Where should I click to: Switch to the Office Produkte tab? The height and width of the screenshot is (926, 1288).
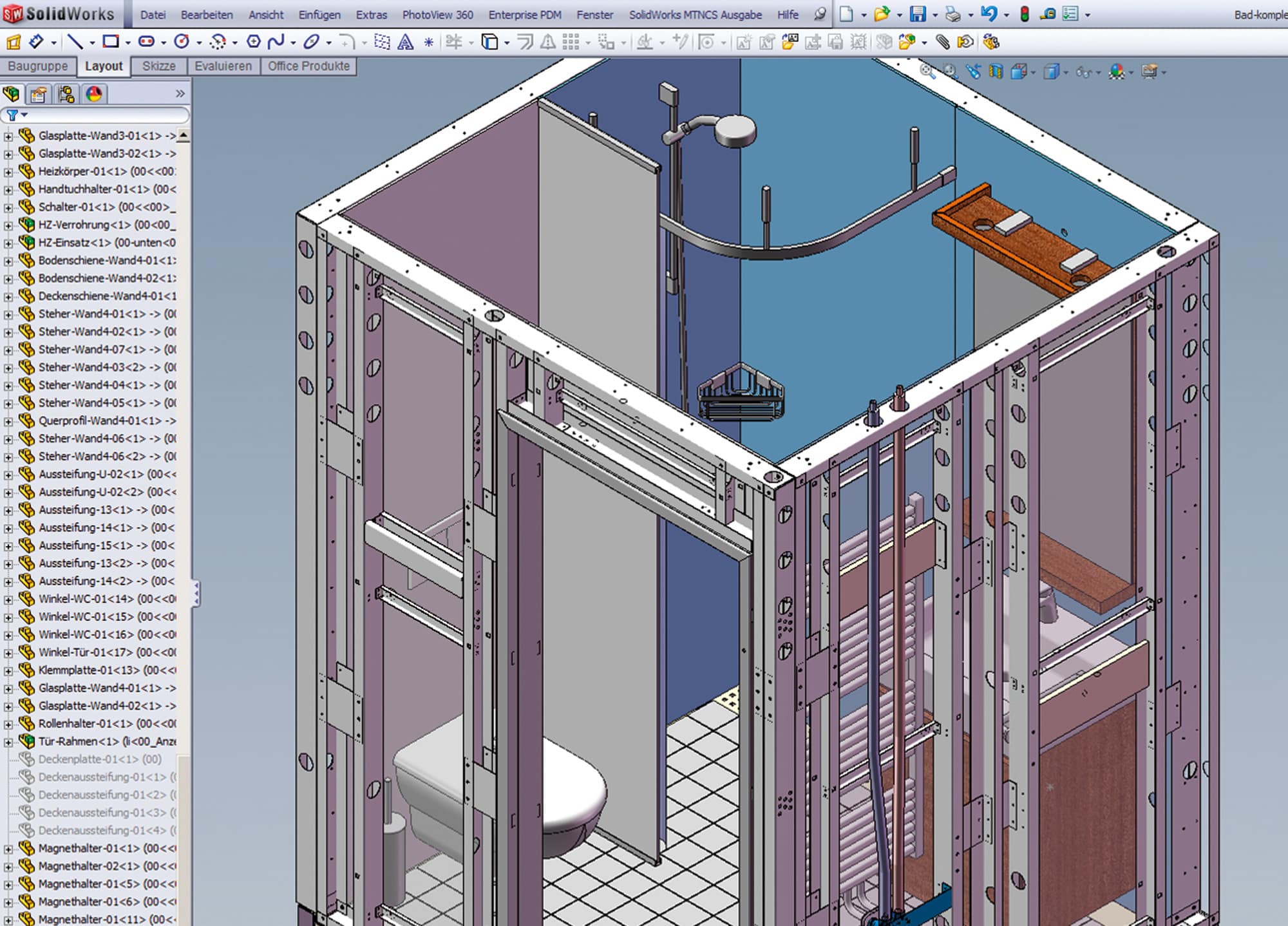[308, 66]
